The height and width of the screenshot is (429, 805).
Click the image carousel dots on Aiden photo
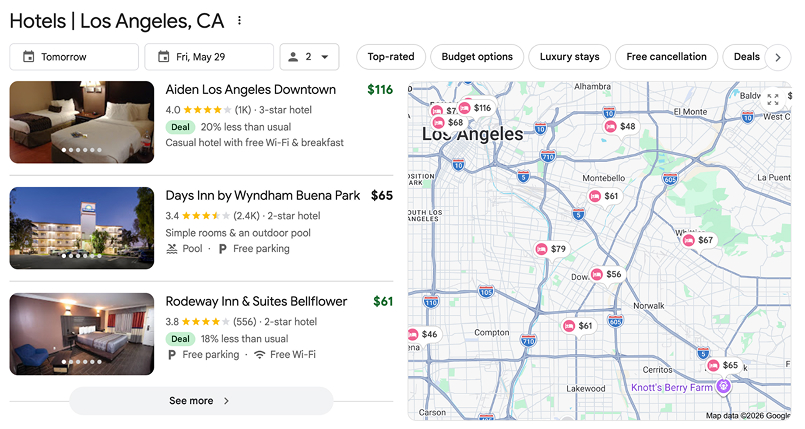[82, 150]
